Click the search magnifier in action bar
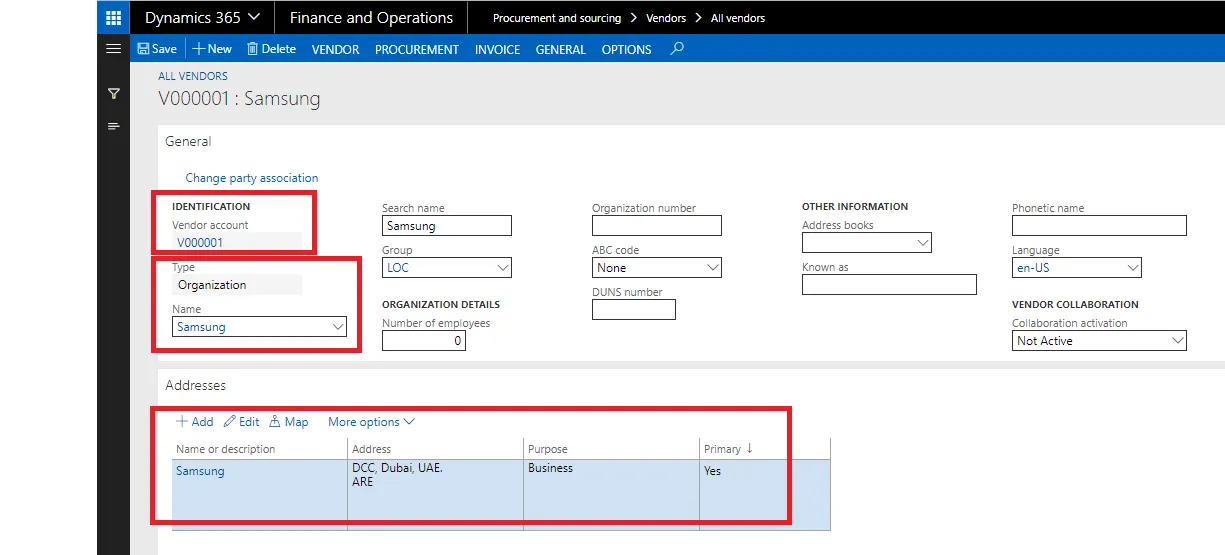 click(677, 48)
